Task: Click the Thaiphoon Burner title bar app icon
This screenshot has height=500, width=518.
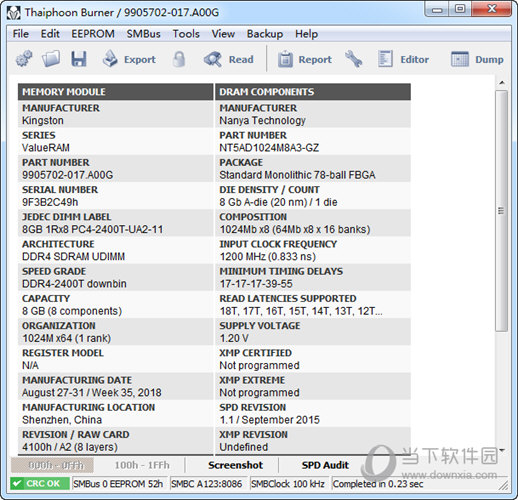Action: point(14,13)
